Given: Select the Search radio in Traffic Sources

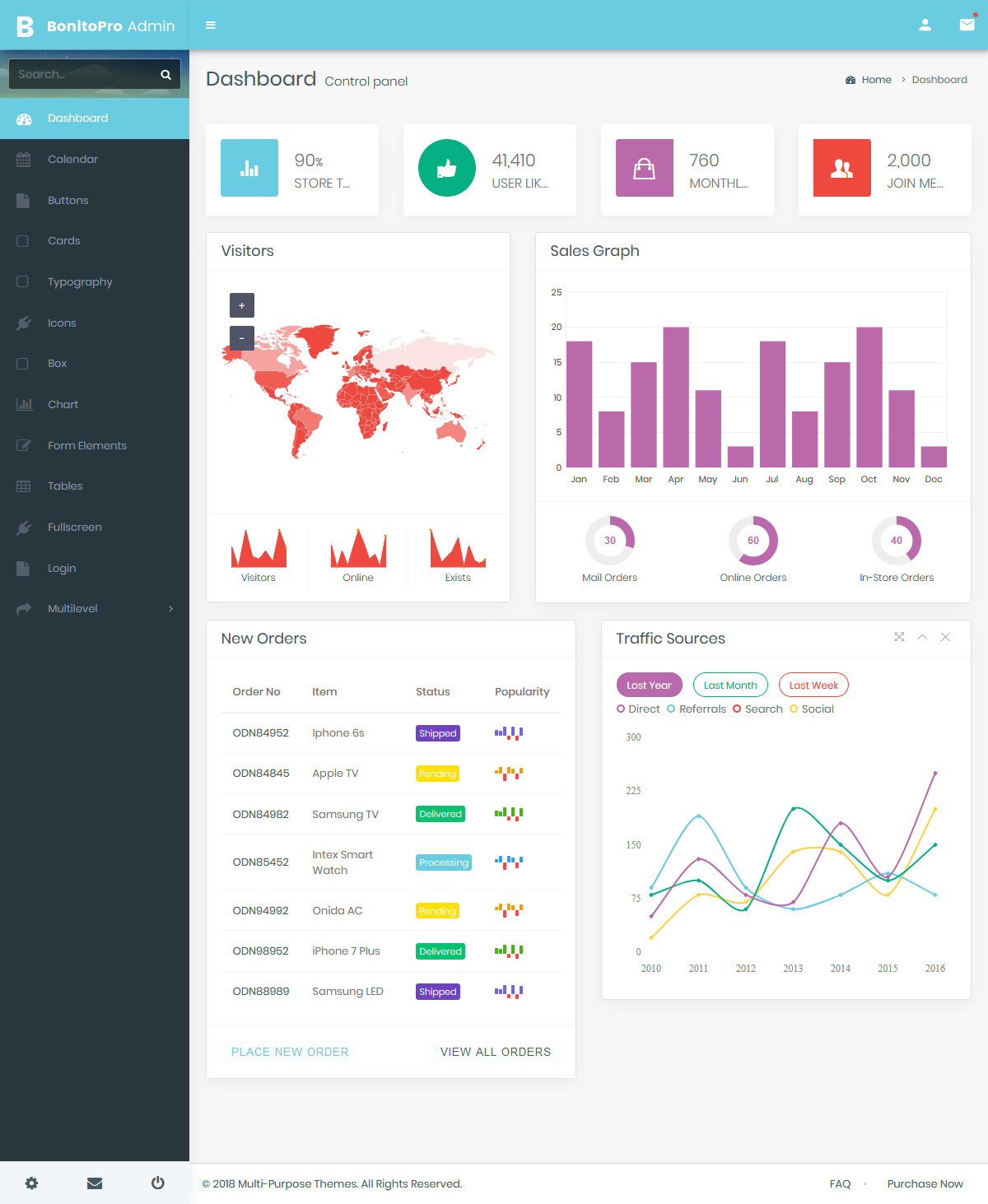Looking at the screenshot, I should pos(737,709).
